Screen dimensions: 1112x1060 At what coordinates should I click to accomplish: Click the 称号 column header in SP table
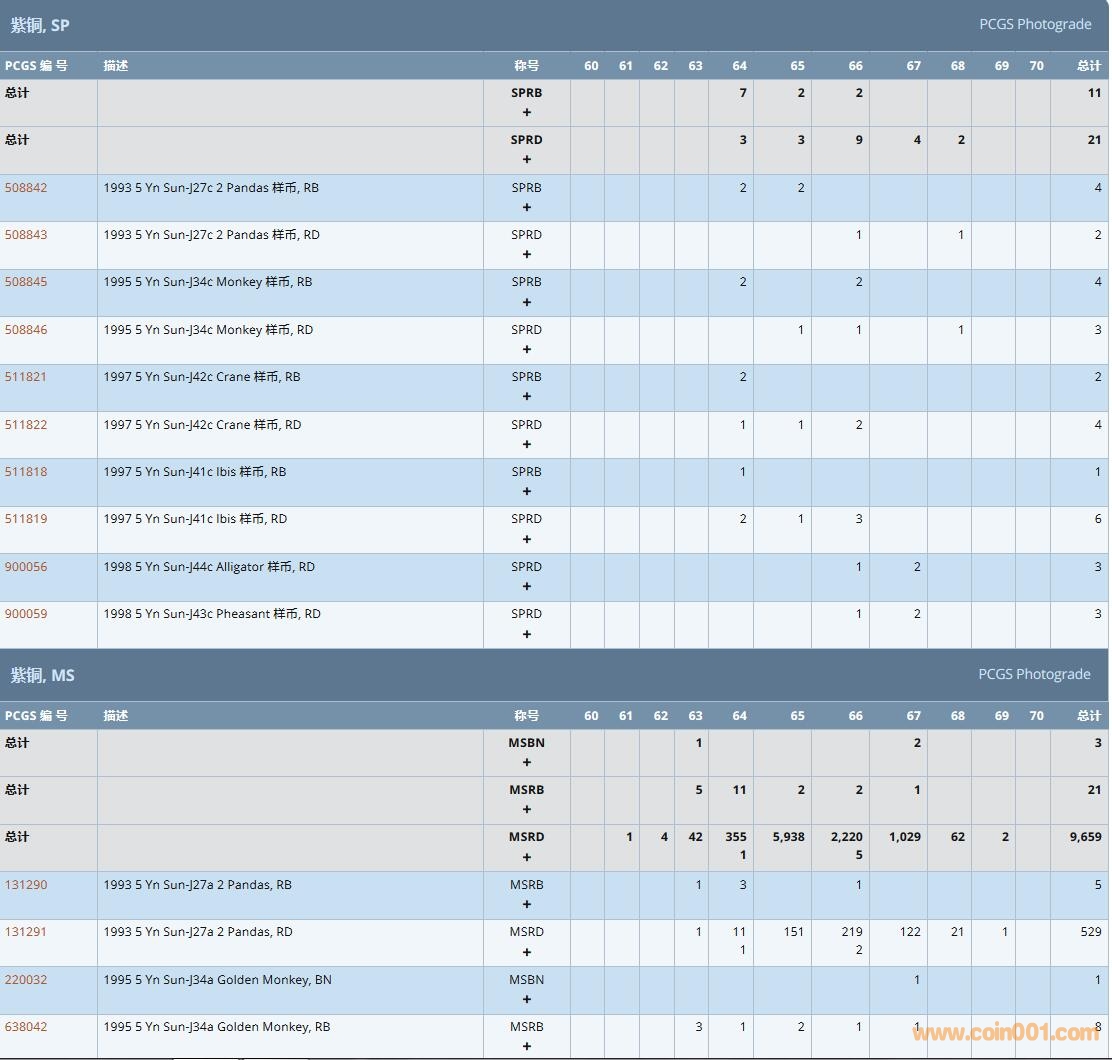tap(527, 66)
